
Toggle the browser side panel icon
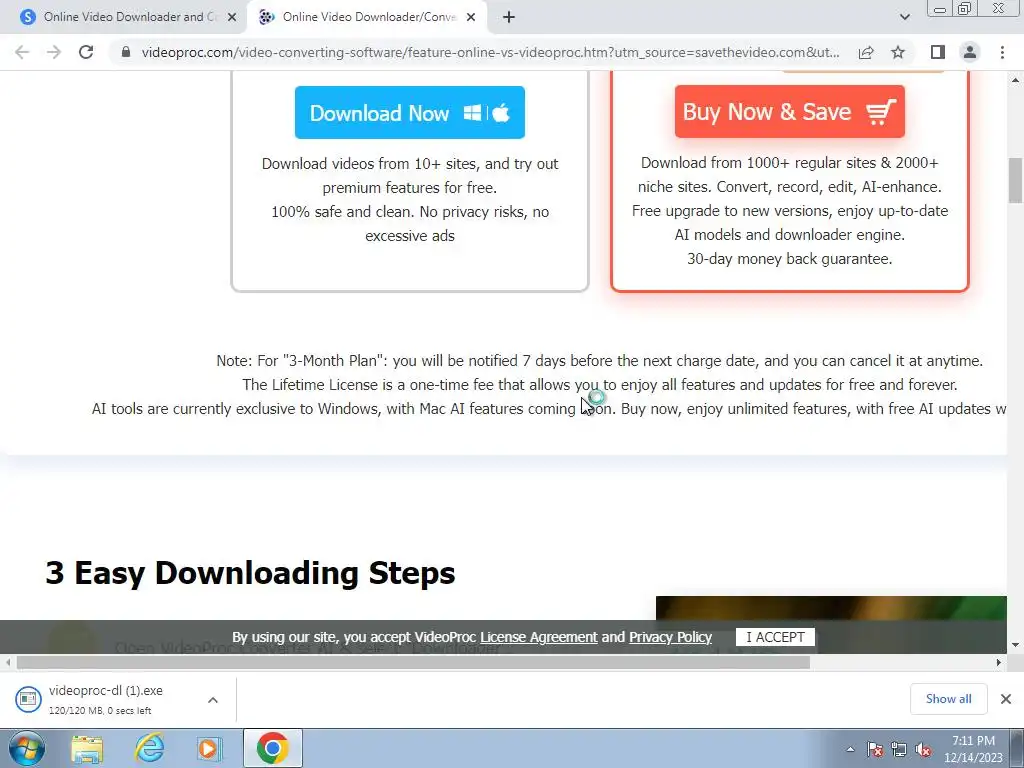pos(938,52)
